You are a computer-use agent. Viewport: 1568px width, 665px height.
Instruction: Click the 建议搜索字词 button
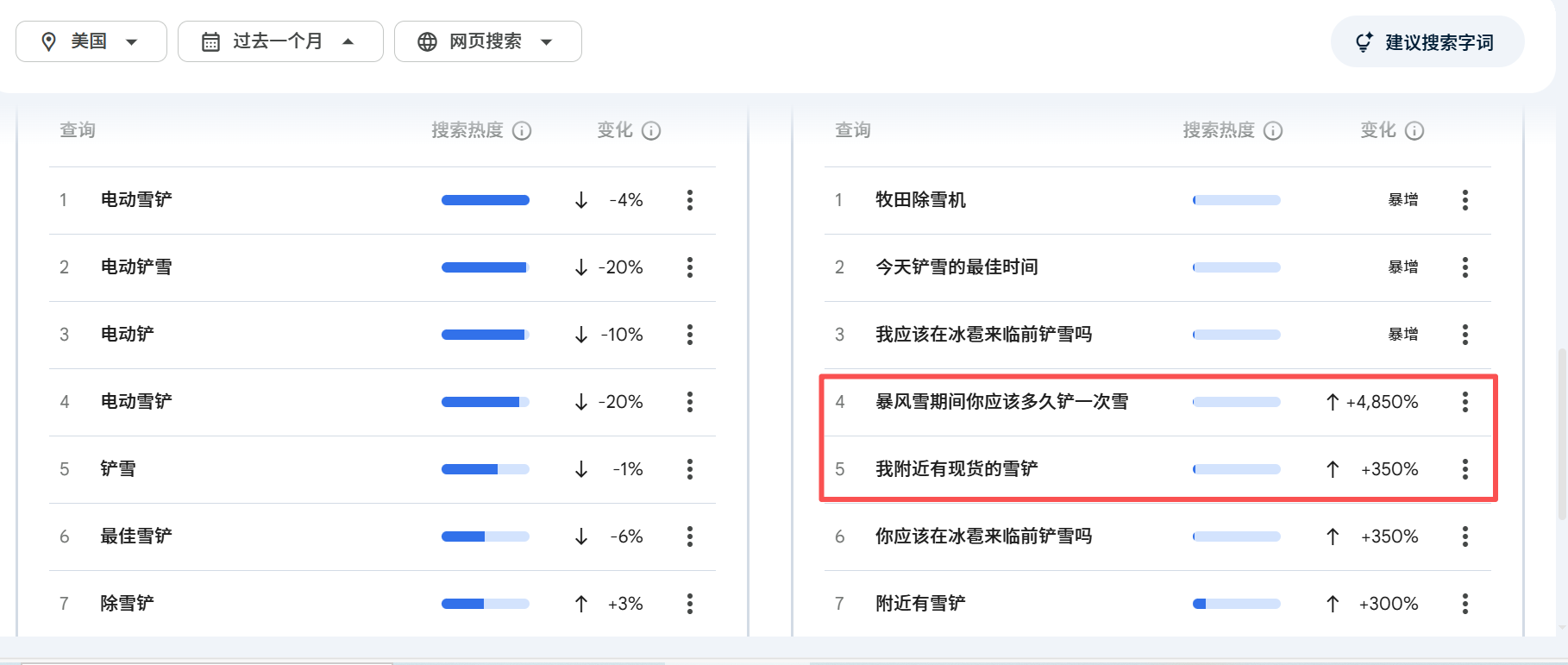click(x=1427, y=42)
